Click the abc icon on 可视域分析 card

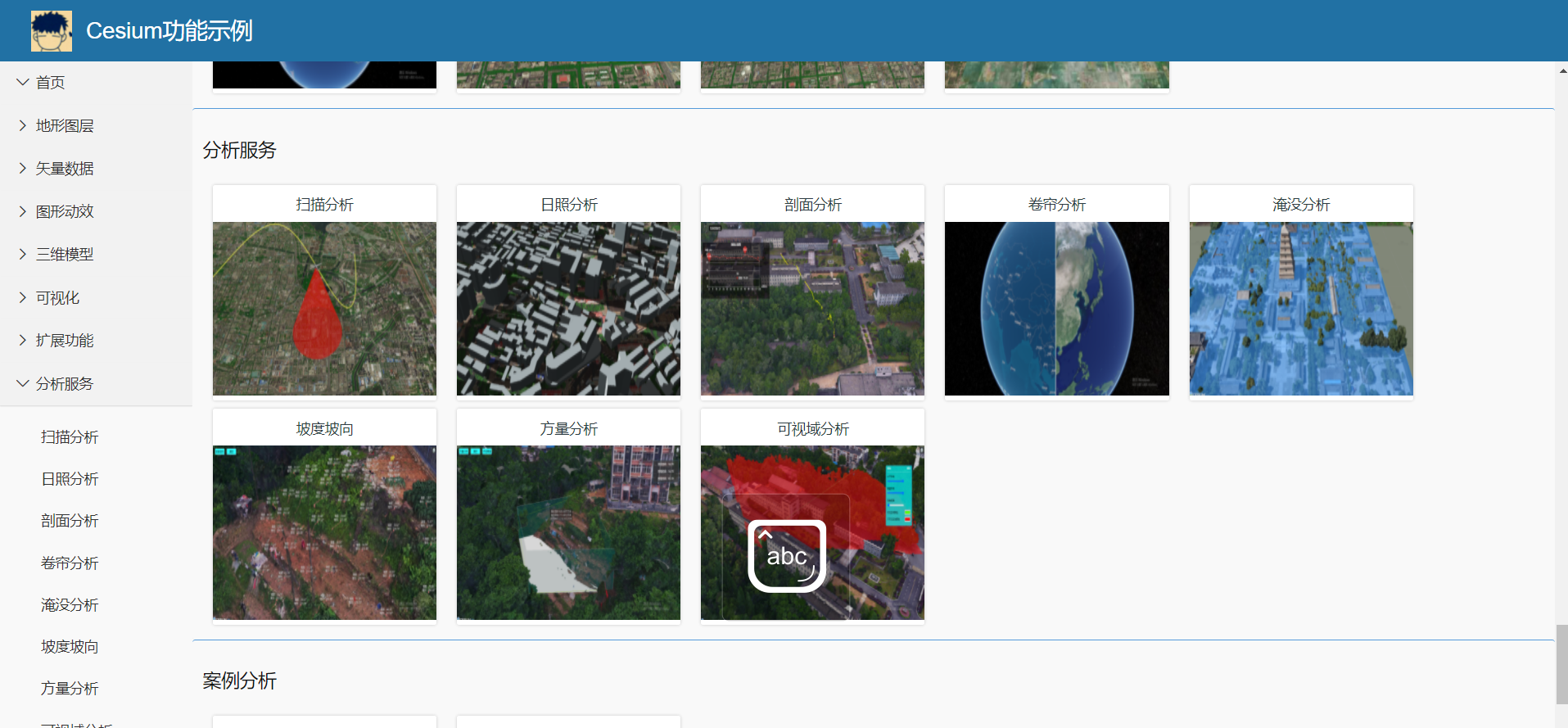coord(787,556)
